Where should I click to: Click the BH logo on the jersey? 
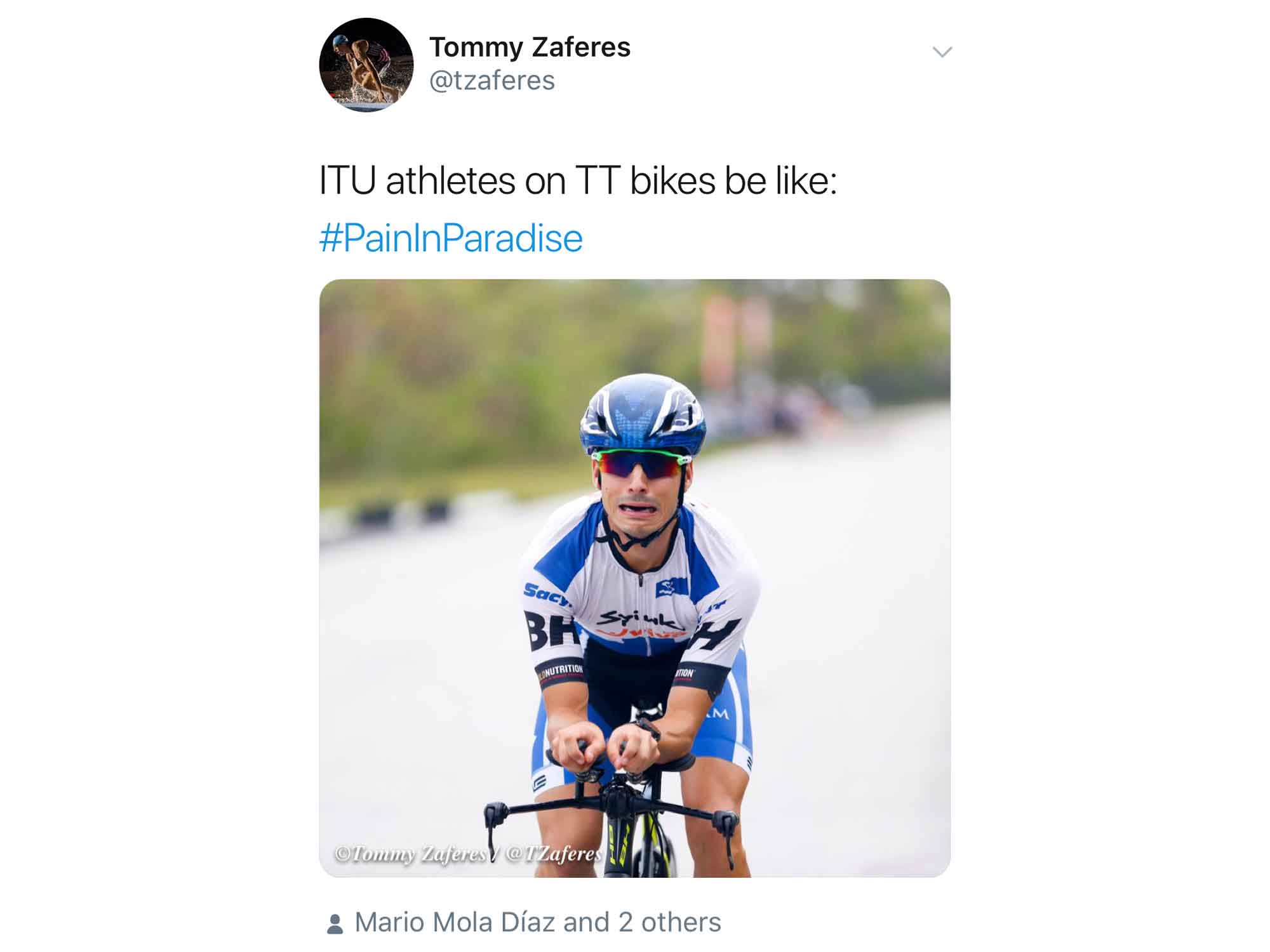[x=550, y=630]
